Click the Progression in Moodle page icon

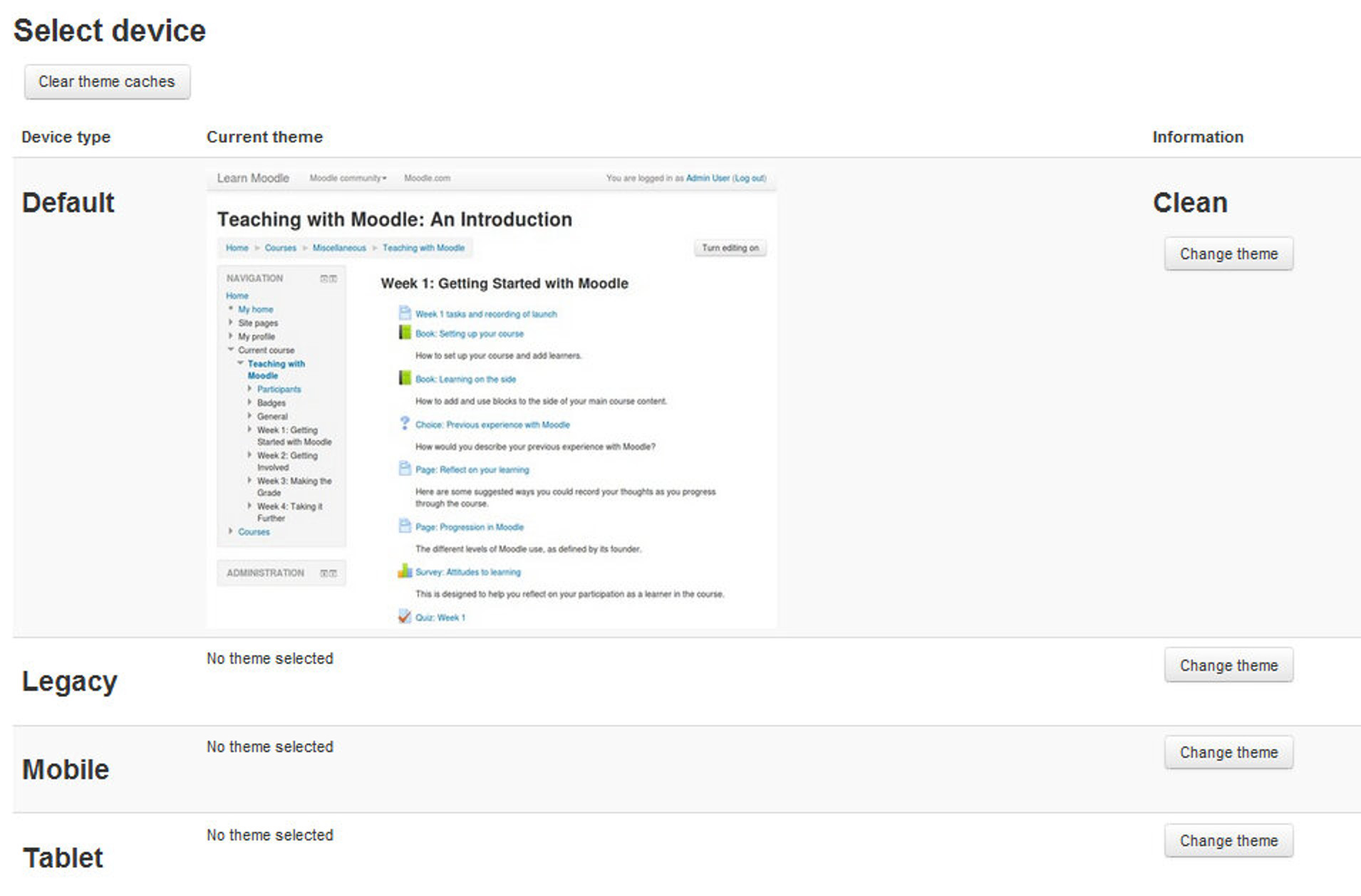(x=404, y=526)
